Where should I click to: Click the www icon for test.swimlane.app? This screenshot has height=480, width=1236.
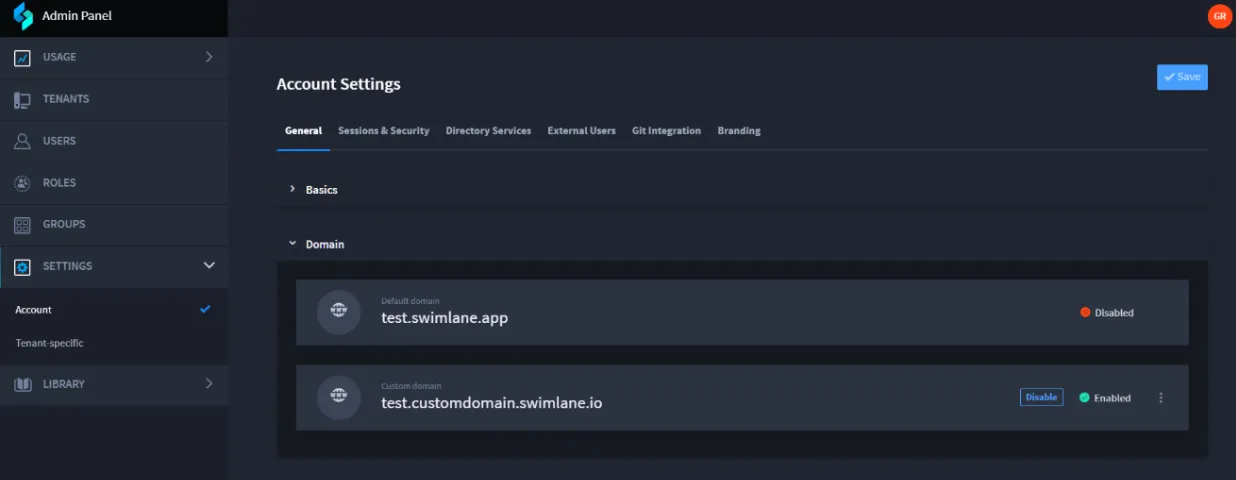(339, 312)
